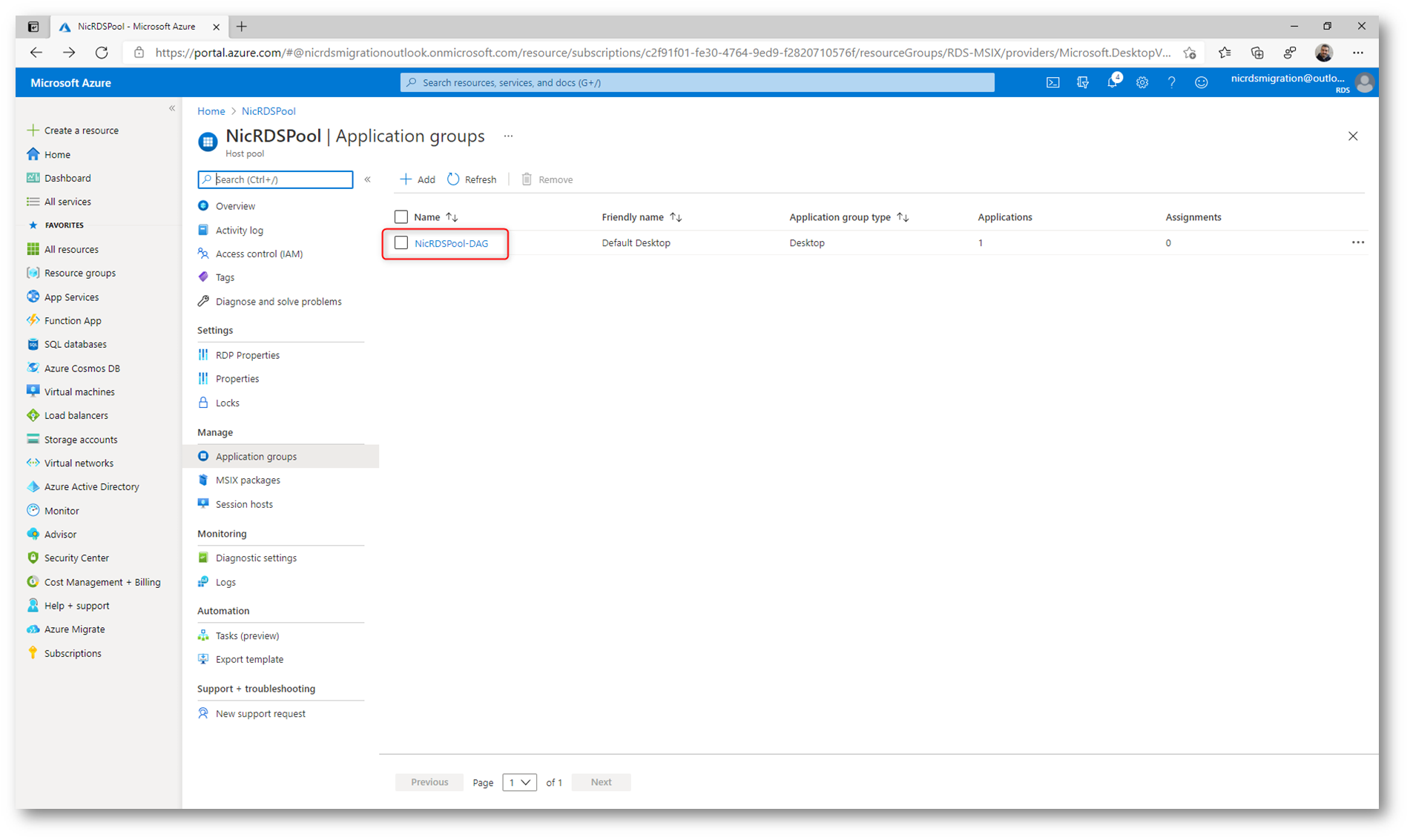
Task: Add this page to browser favorites
Action: click(x=1190, y=53)
